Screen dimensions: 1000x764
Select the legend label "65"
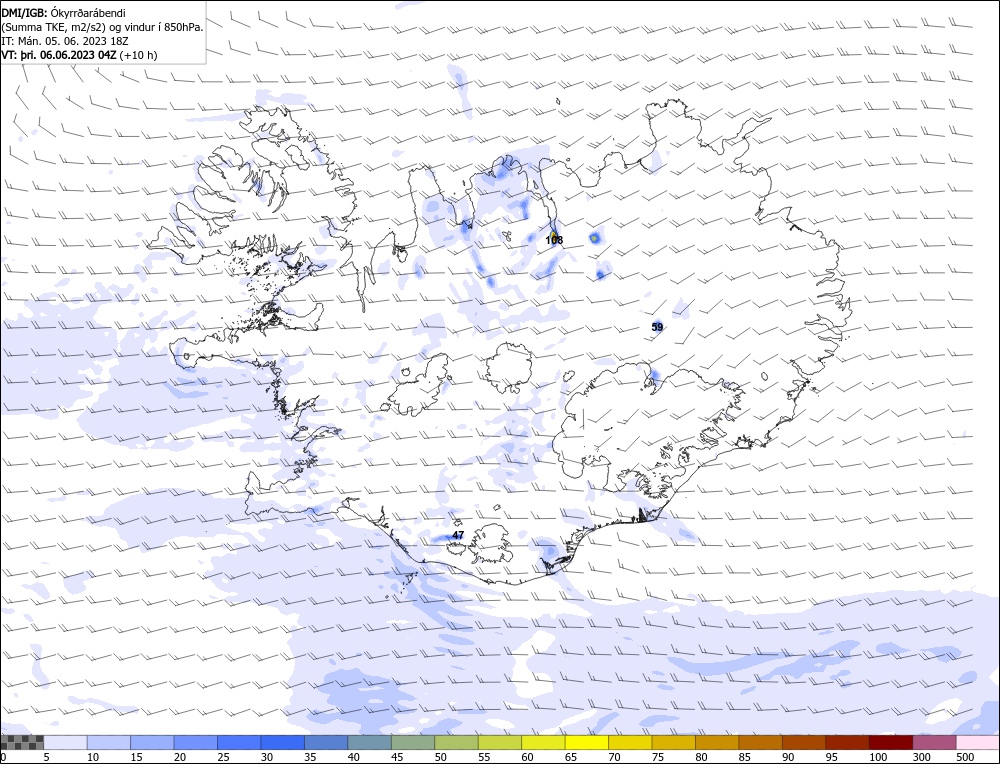[x=570, y=757]
